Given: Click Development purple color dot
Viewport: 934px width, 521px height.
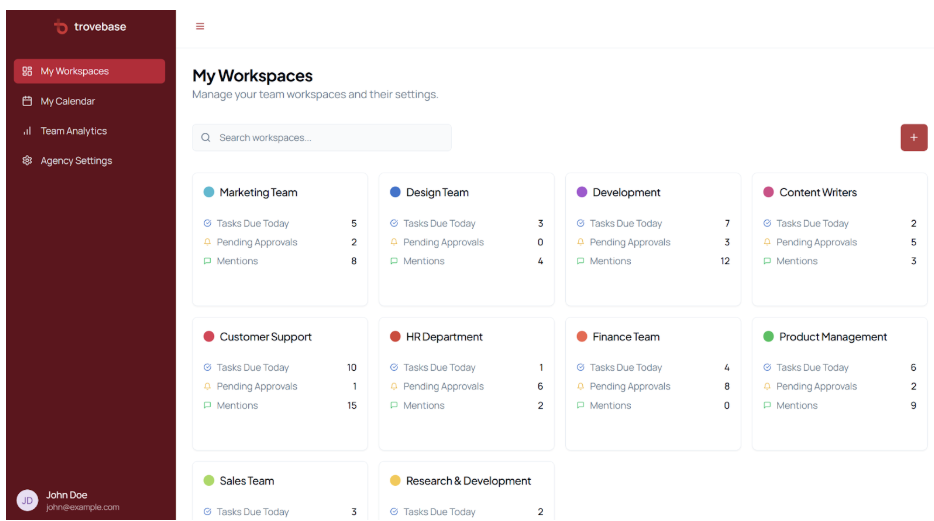Looking at the screenshot, I should click(582, 192).
